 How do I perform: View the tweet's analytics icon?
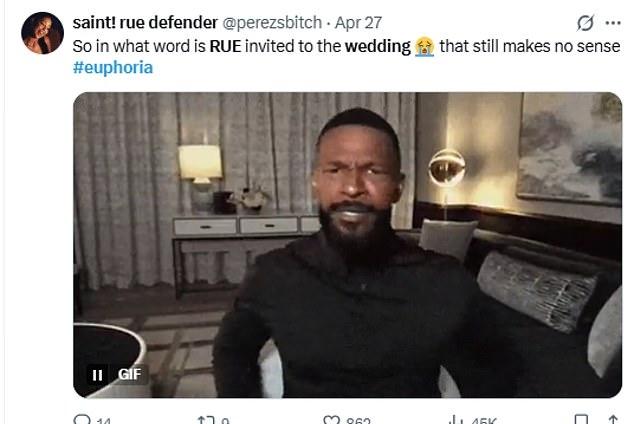(454, 419)
